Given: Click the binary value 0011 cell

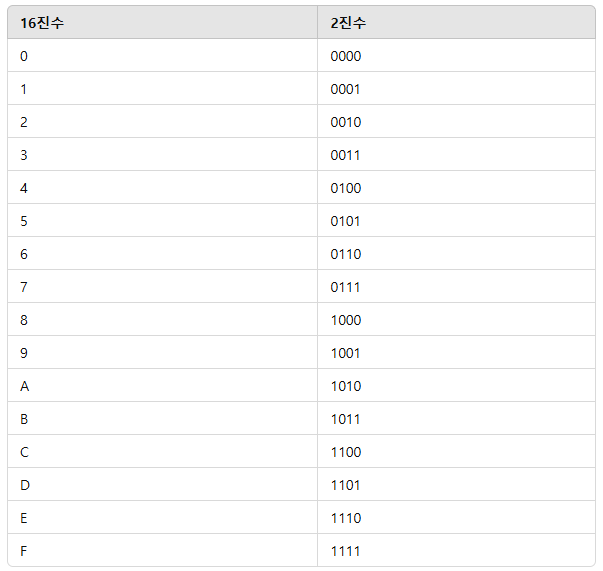Looking at the screenshot, I should pos(346,155).
